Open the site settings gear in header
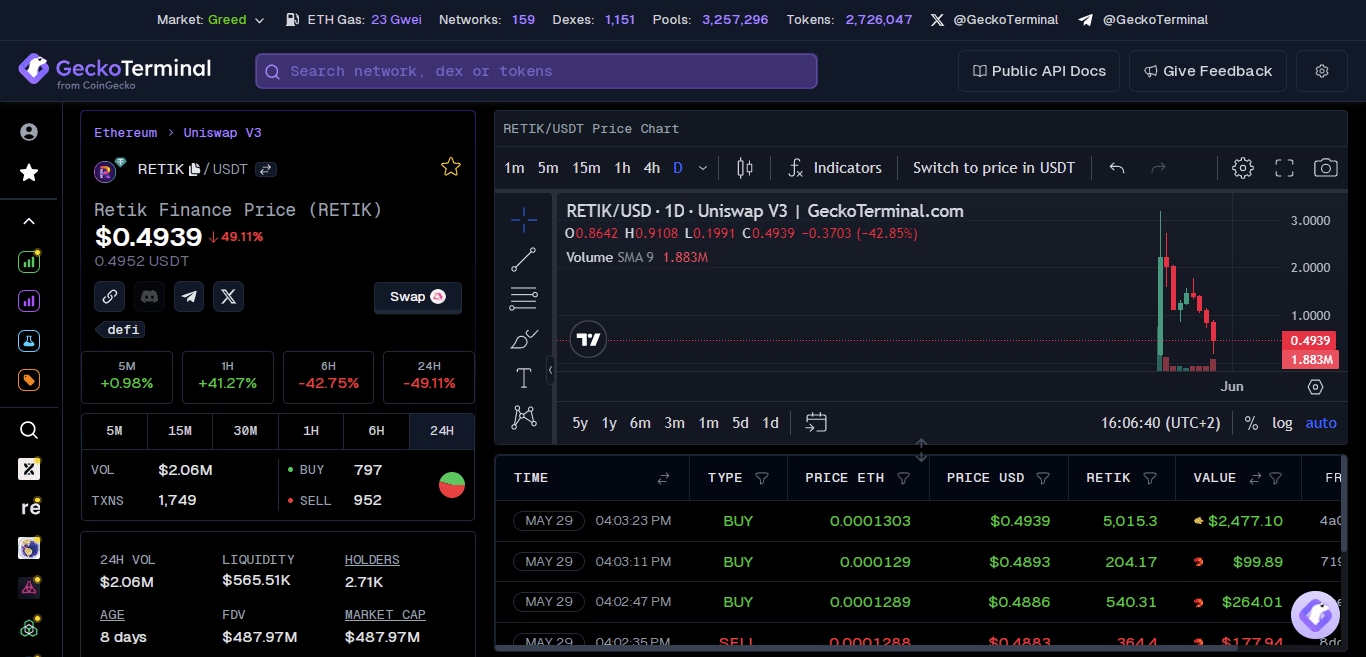Image resolution: width=1366 pixels, height=657 pixels. pos(1322,71)
